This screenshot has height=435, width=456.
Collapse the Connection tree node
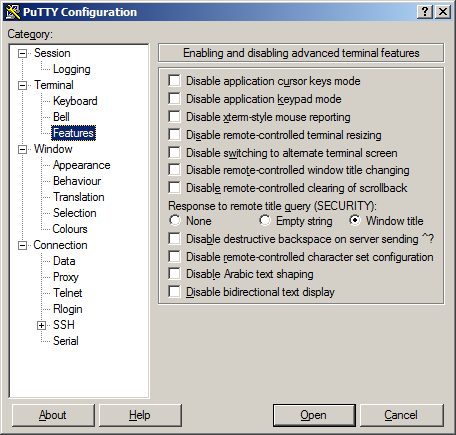pos(22,245)
